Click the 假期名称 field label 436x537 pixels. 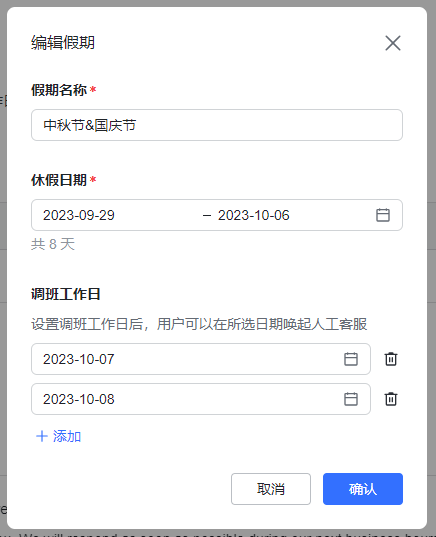click(59, 90)
